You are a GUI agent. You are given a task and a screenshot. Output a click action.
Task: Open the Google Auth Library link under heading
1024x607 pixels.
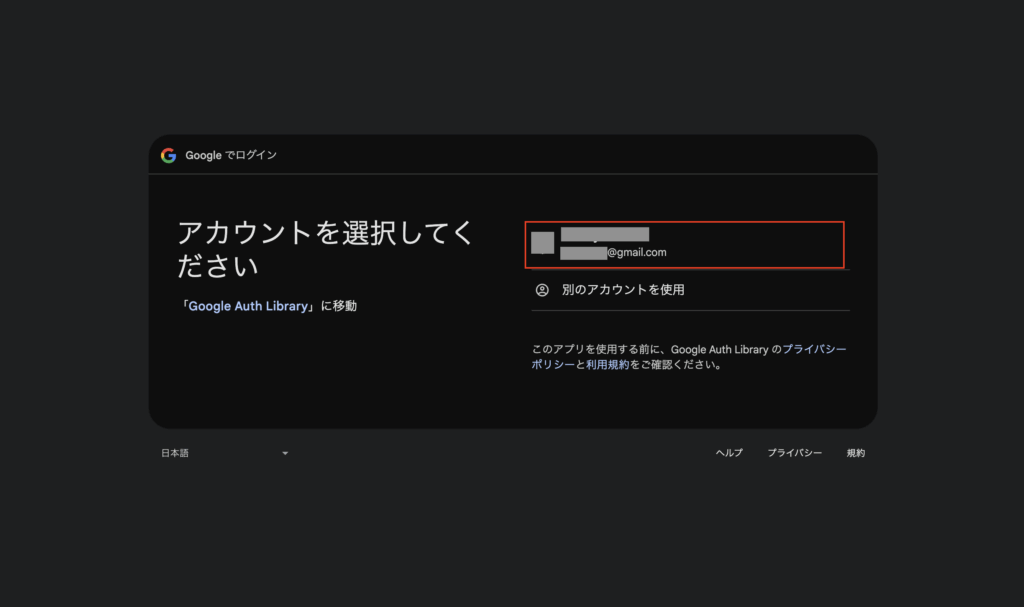(248, 306)
